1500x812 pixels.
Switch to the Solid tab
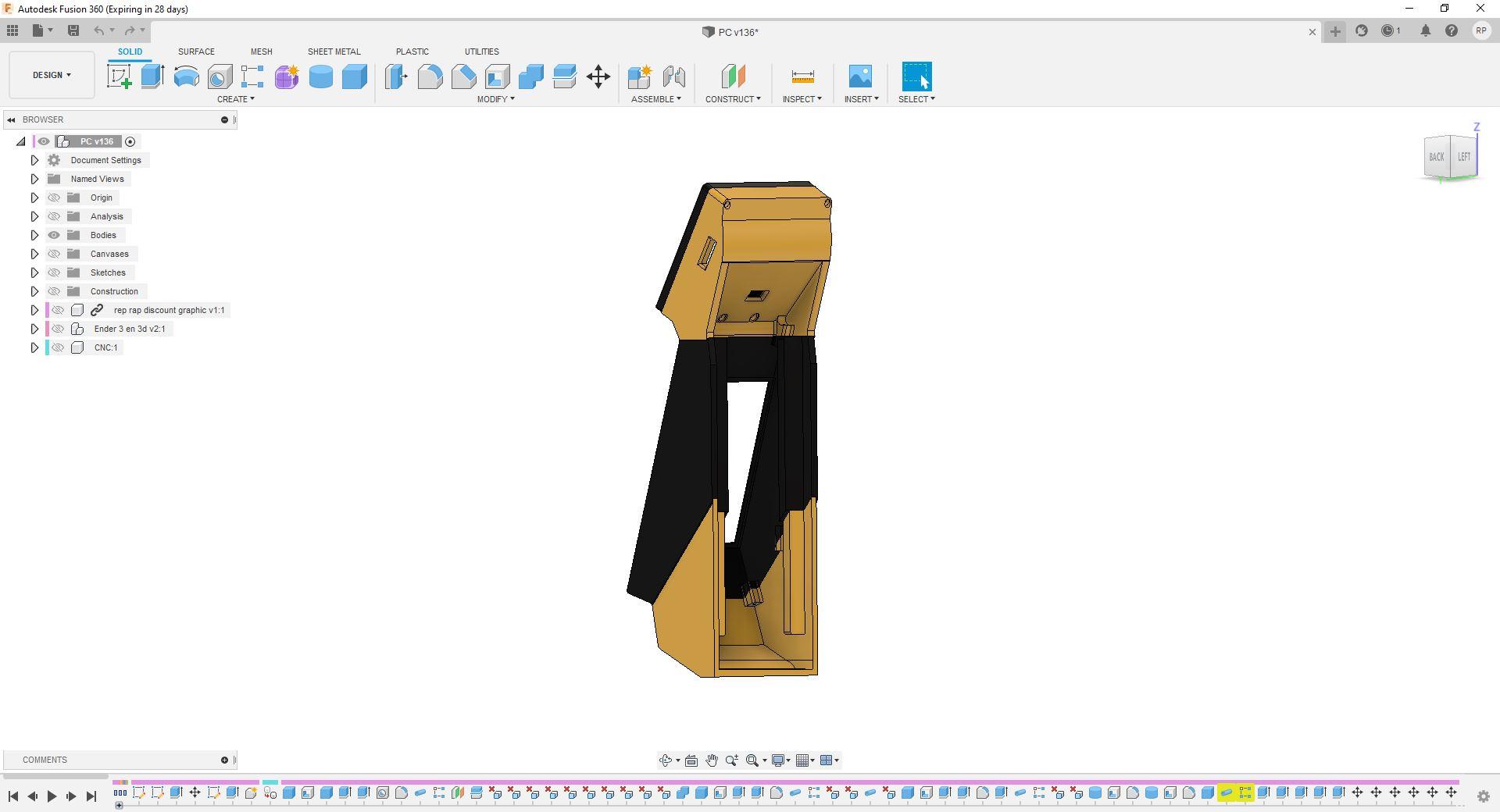click(x=130, y=52)
